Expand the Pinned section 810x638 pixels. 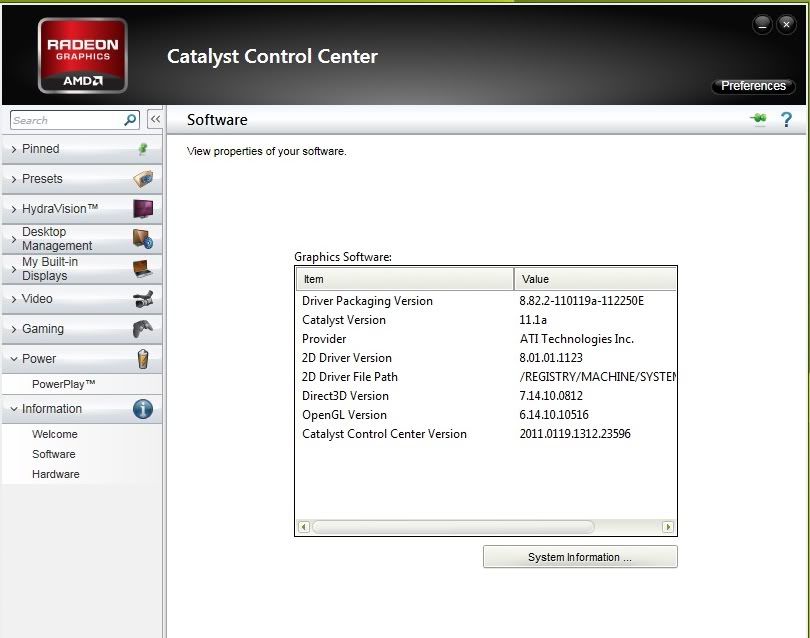pyautogui.click(x=82, y=149)
